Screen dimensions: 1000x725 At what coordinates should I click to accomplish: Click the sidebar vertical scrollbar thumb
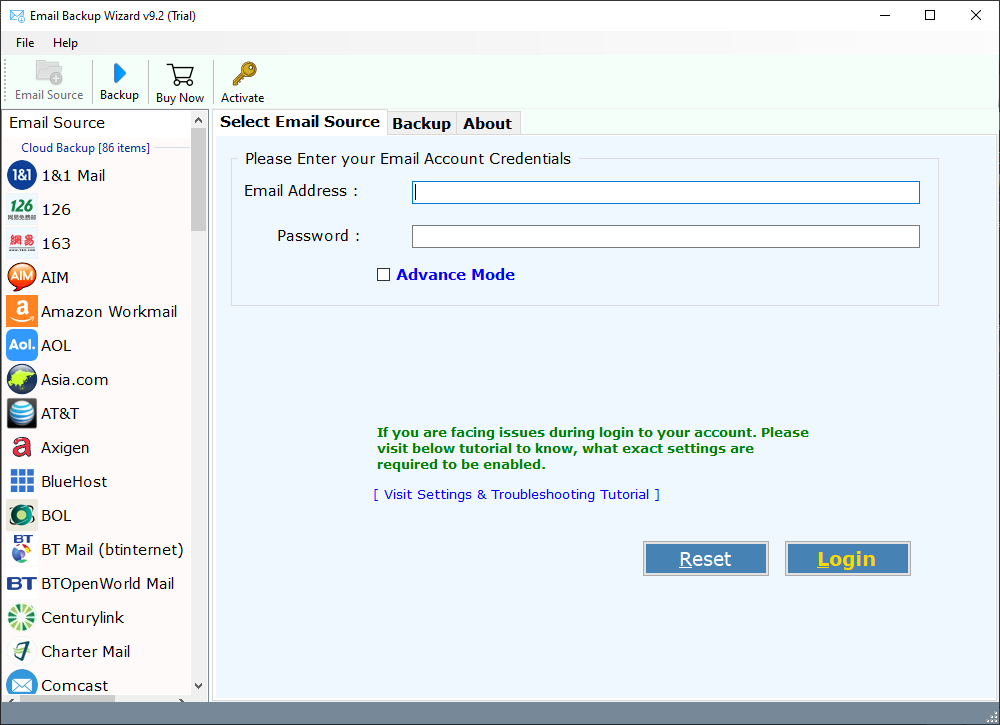[198, 179]
